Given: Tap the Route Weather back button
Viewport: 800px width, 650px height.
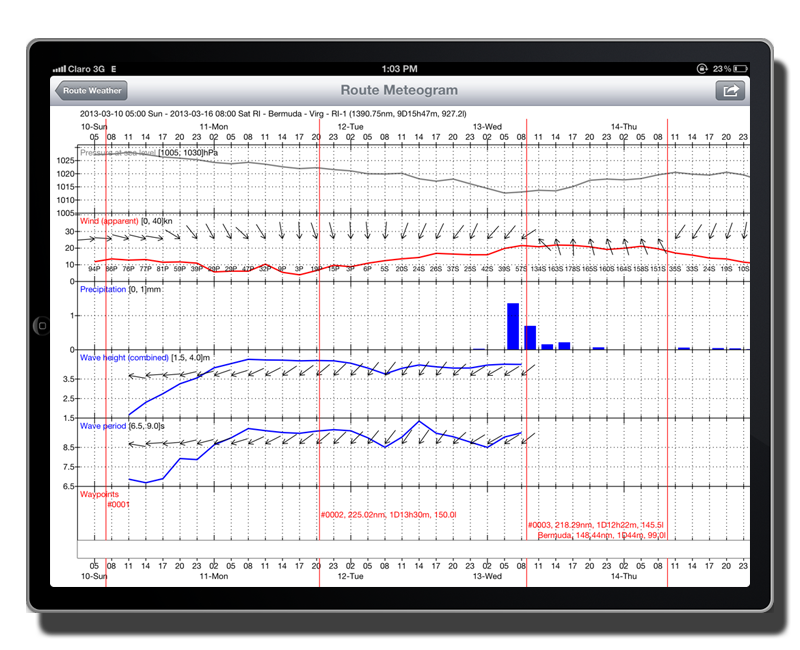Looking at the screenshot, I should pos(92,91).
